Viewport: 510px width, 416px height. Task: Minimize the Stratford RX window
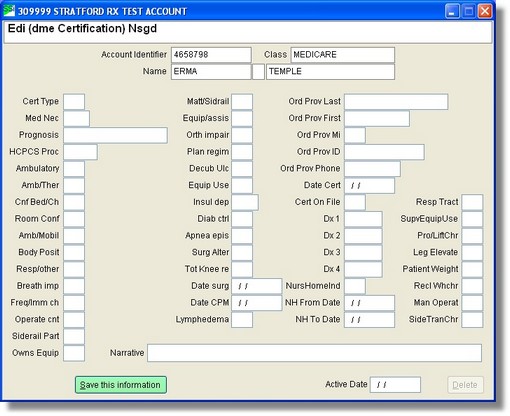[452, 11]
